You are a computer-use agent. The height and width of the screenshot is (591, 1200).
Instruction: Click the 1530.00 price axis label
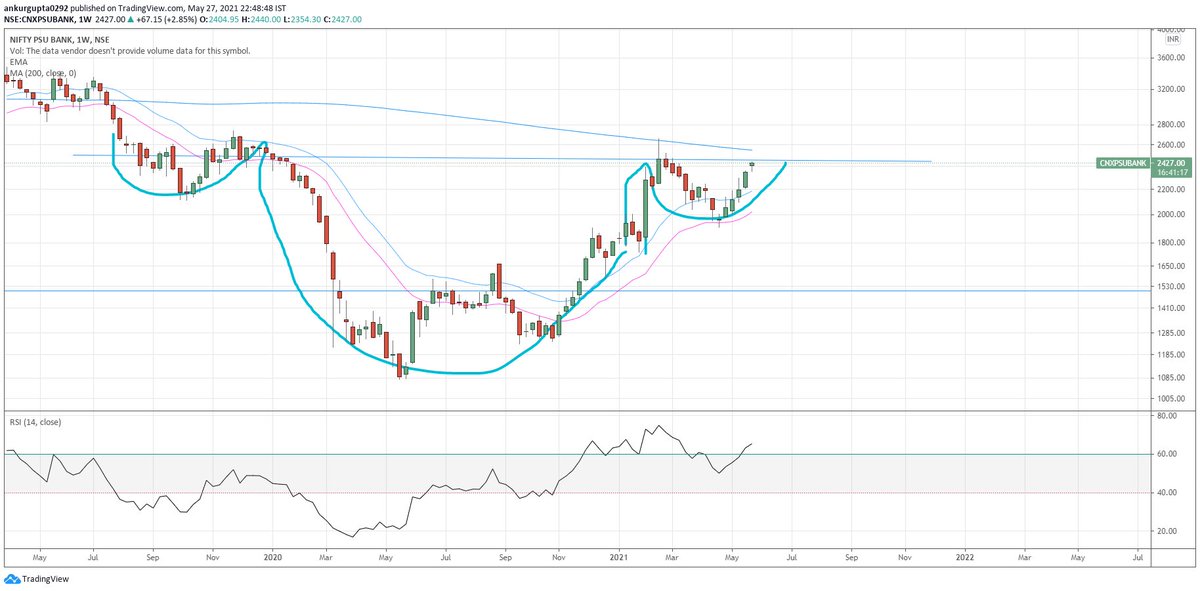tap(1171, 287)
